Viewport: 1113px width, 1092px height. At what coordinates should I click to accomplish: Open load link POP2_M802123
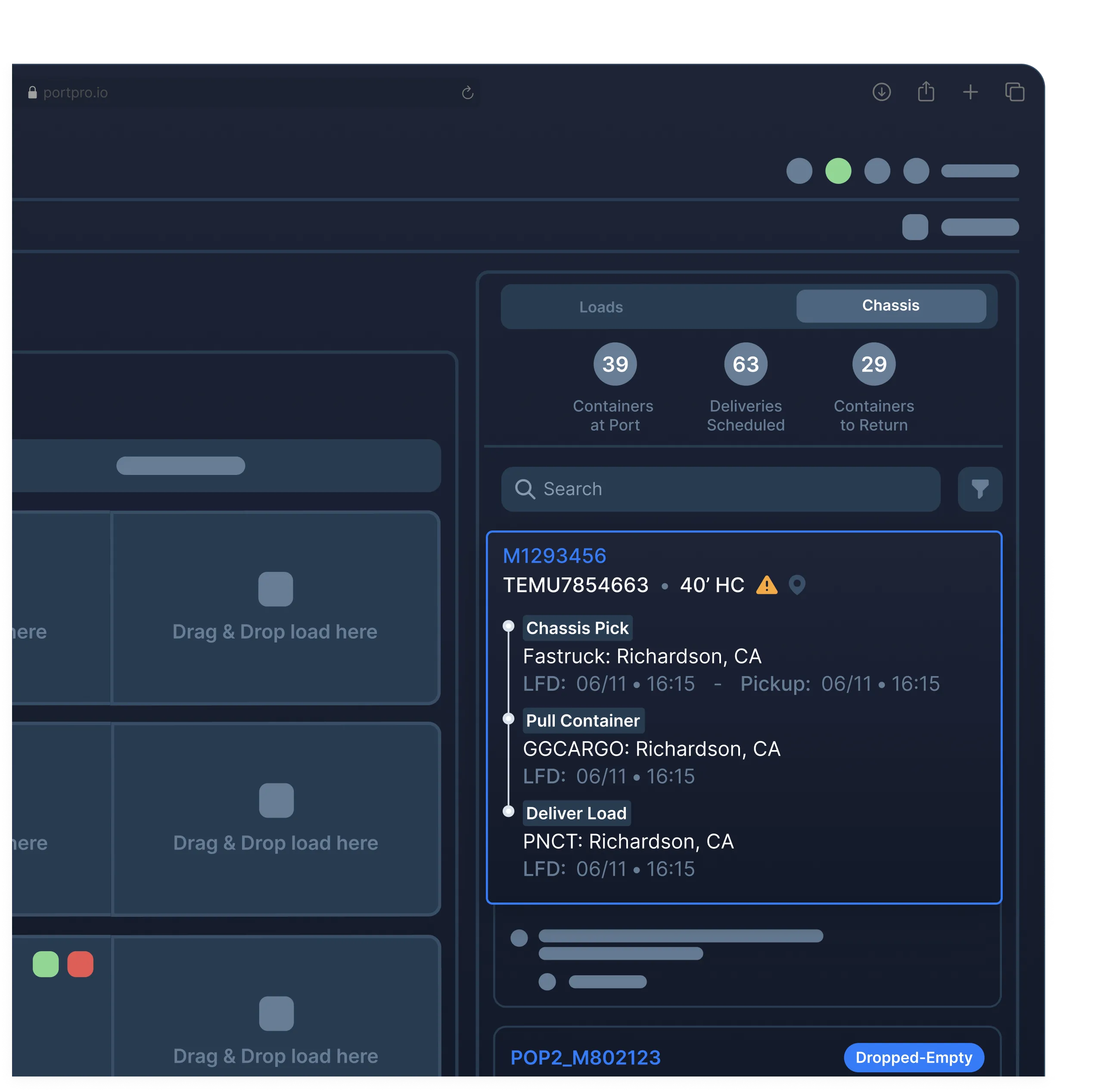[585, 1057]
